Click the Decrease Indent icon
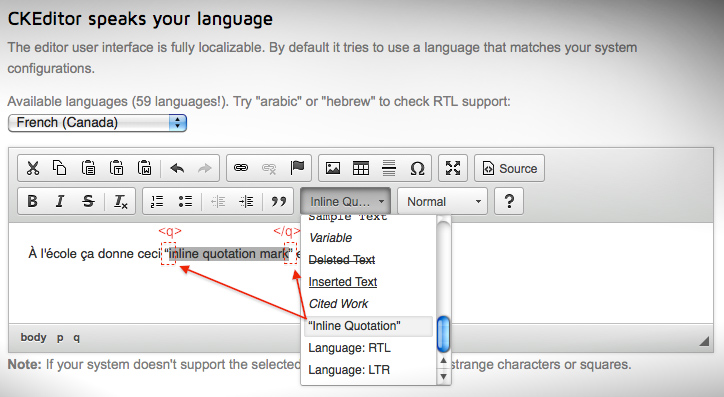Screen dimensions: 724x397 click(218, 201)
